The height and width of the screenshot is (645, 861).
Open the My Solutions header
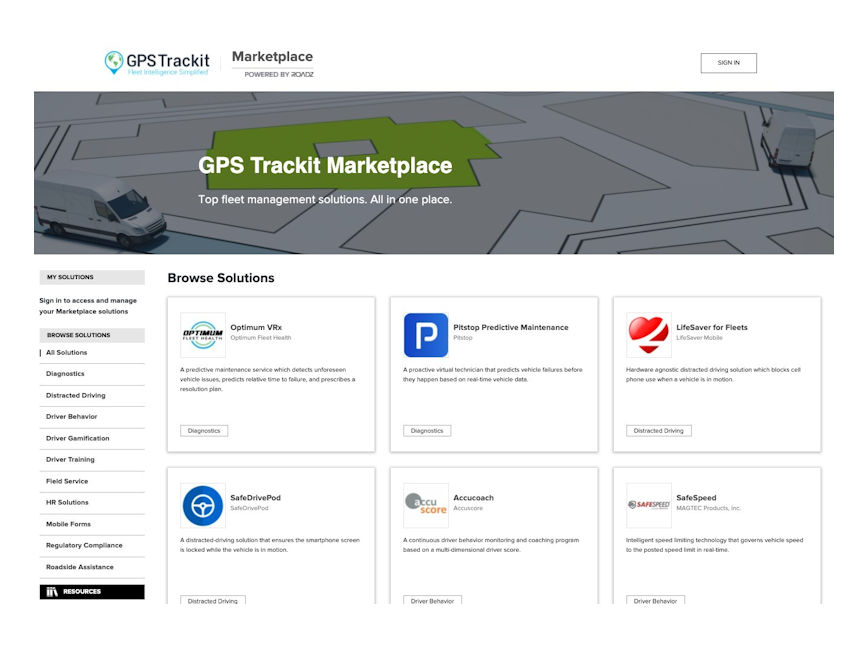pyautogui.click(x=92, y=277)
